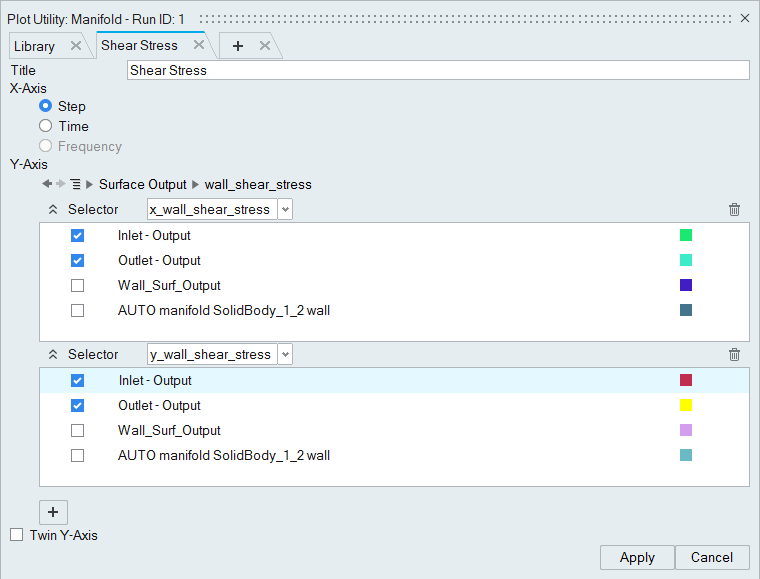
Task: Delete the x_wall_shear_stress selector with trash icon
Action: click(735, 210)
